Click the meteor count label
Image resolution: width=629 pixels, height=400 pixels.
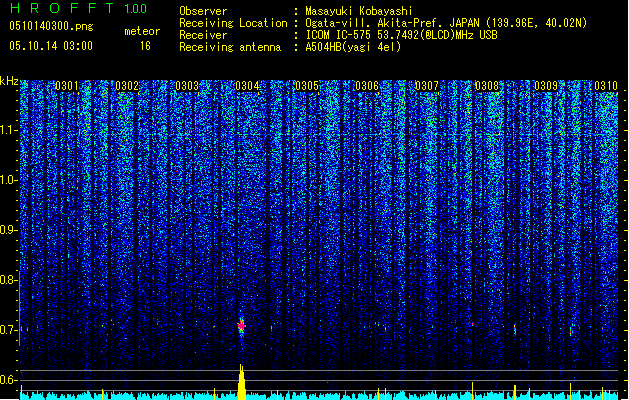[142, 31]
